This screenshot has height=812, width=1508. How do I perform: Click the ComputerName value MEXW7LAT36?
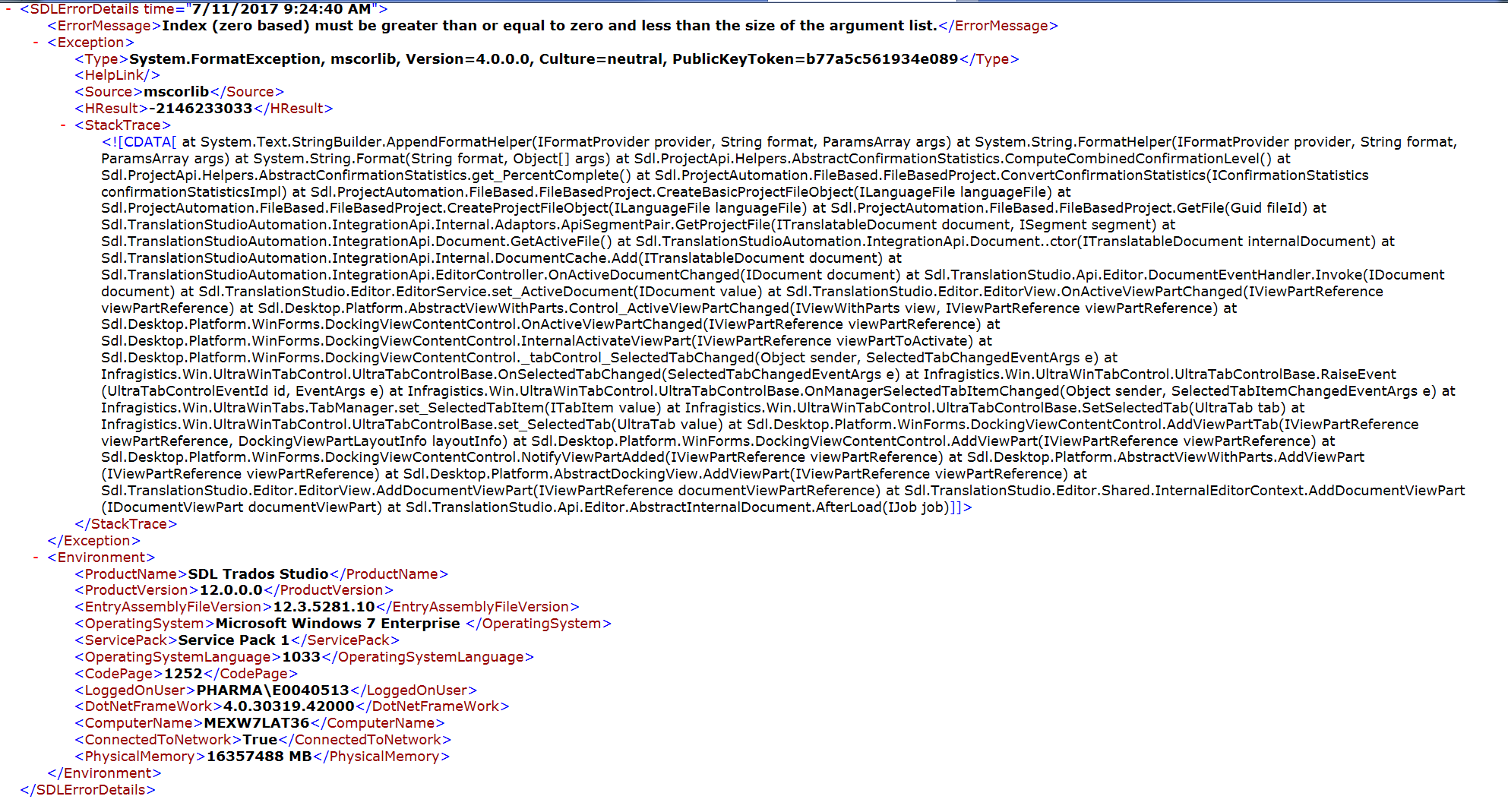point(257,723)
